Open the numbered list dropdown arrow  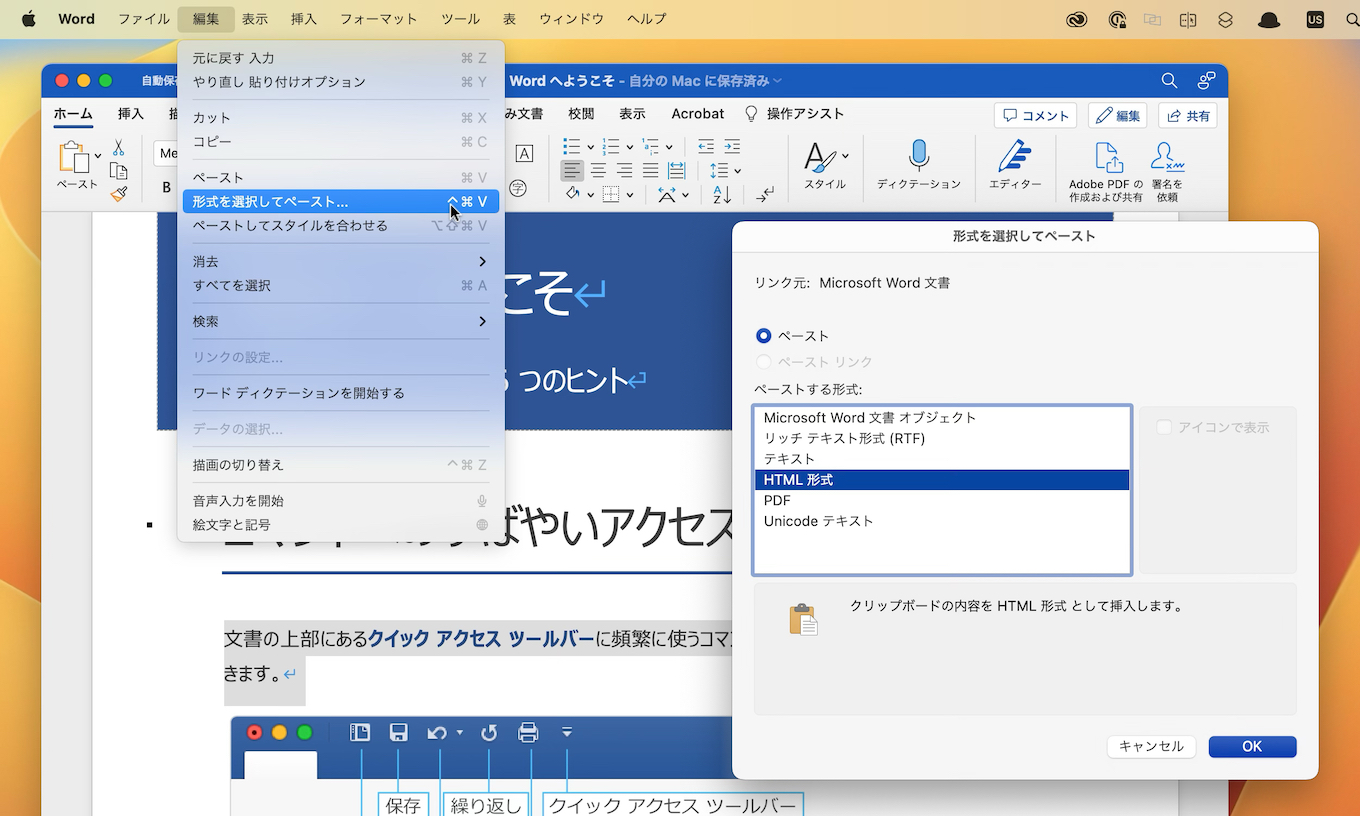tap(629, 147)
